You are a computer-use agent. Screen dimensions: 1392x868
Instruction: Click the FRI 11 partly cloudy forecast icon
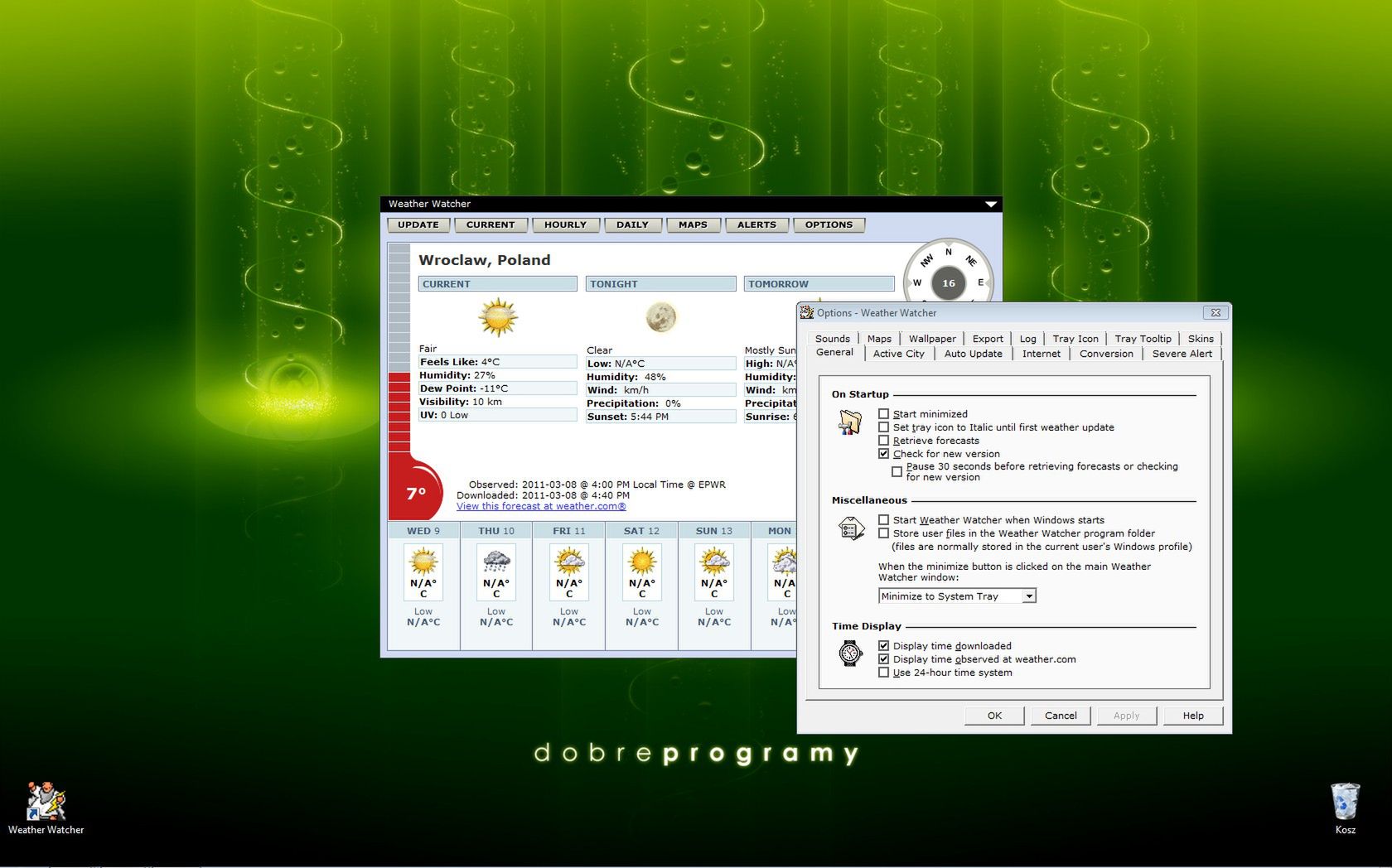point(569,561)
